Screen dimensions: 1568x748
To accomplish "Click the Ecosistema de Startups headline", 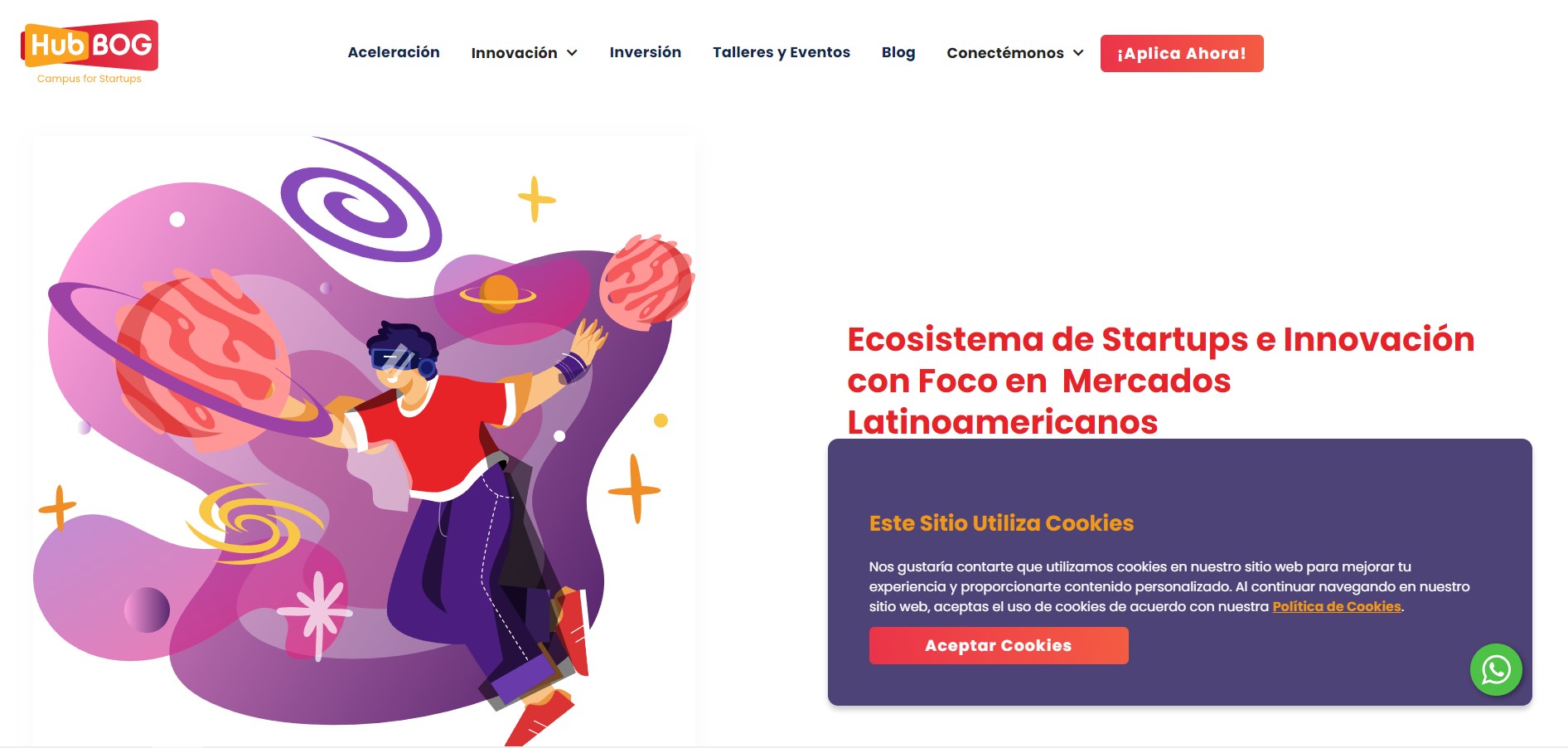I will (1160, 381).
